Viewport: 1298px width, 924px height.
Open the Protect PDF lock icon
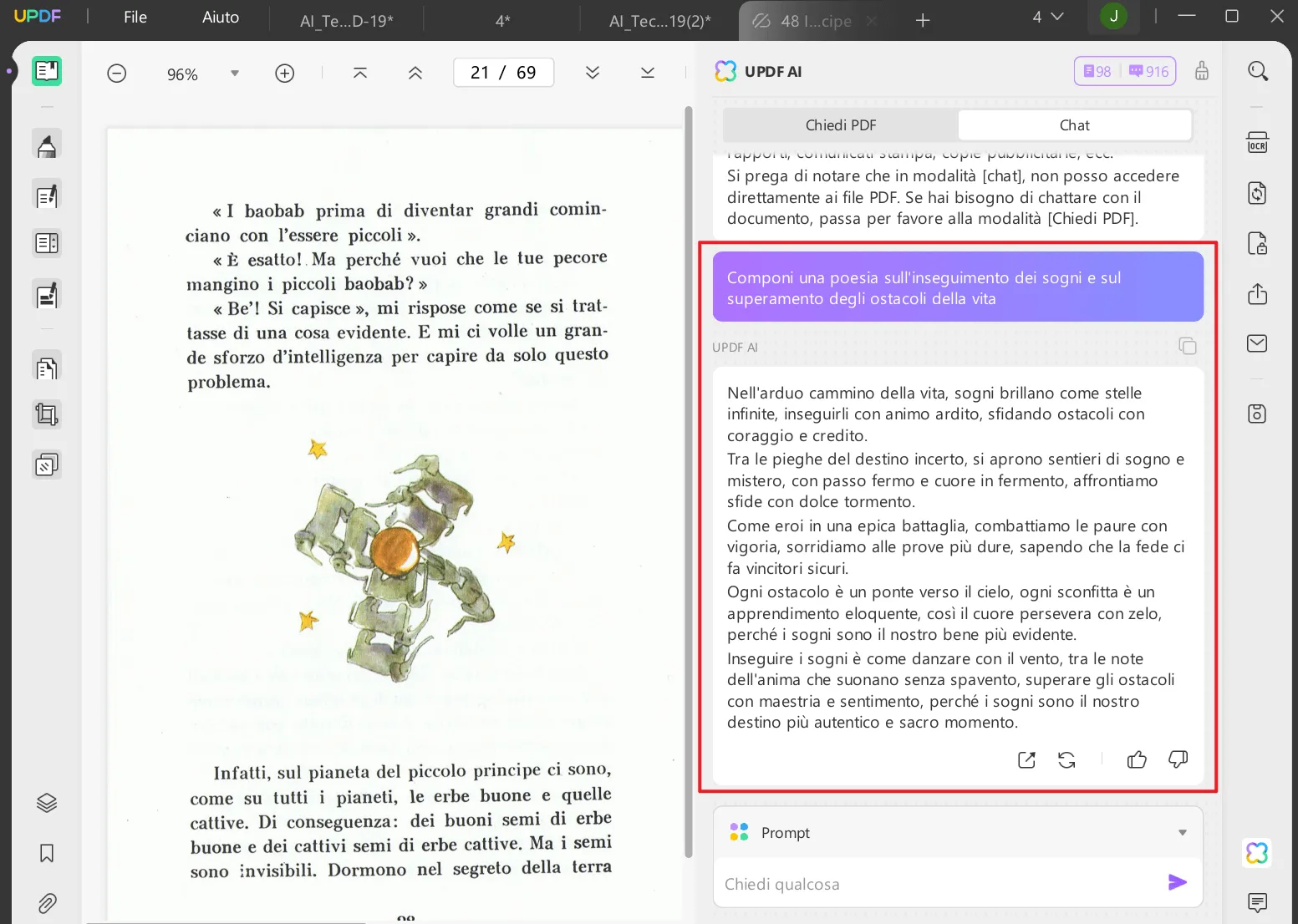[x=1258, y=243]
